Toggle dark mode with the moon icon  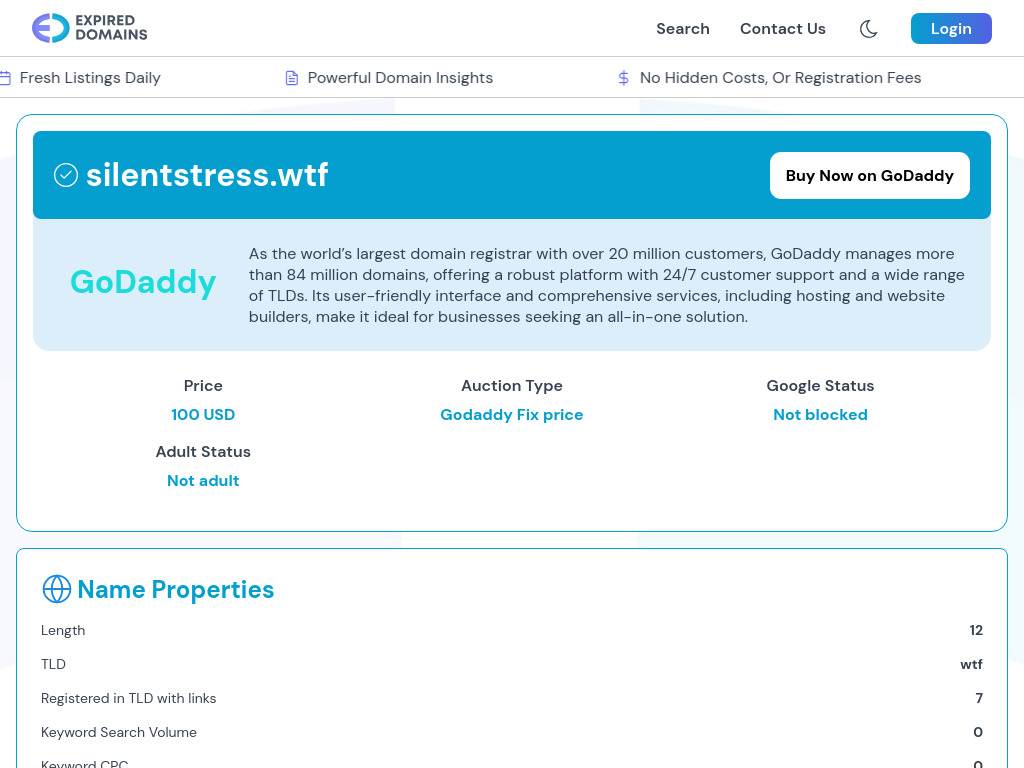click(x=868, y=28)
